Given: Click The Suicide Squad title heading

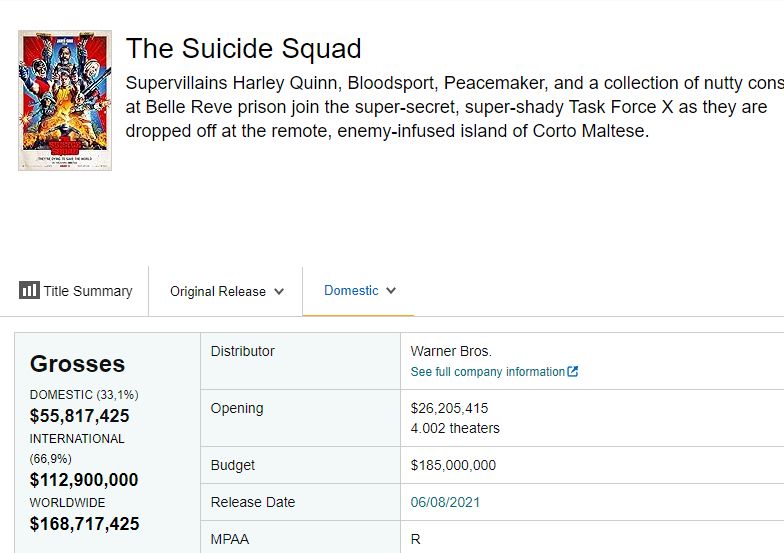Looking at the screenshot, I should (244, 48).
